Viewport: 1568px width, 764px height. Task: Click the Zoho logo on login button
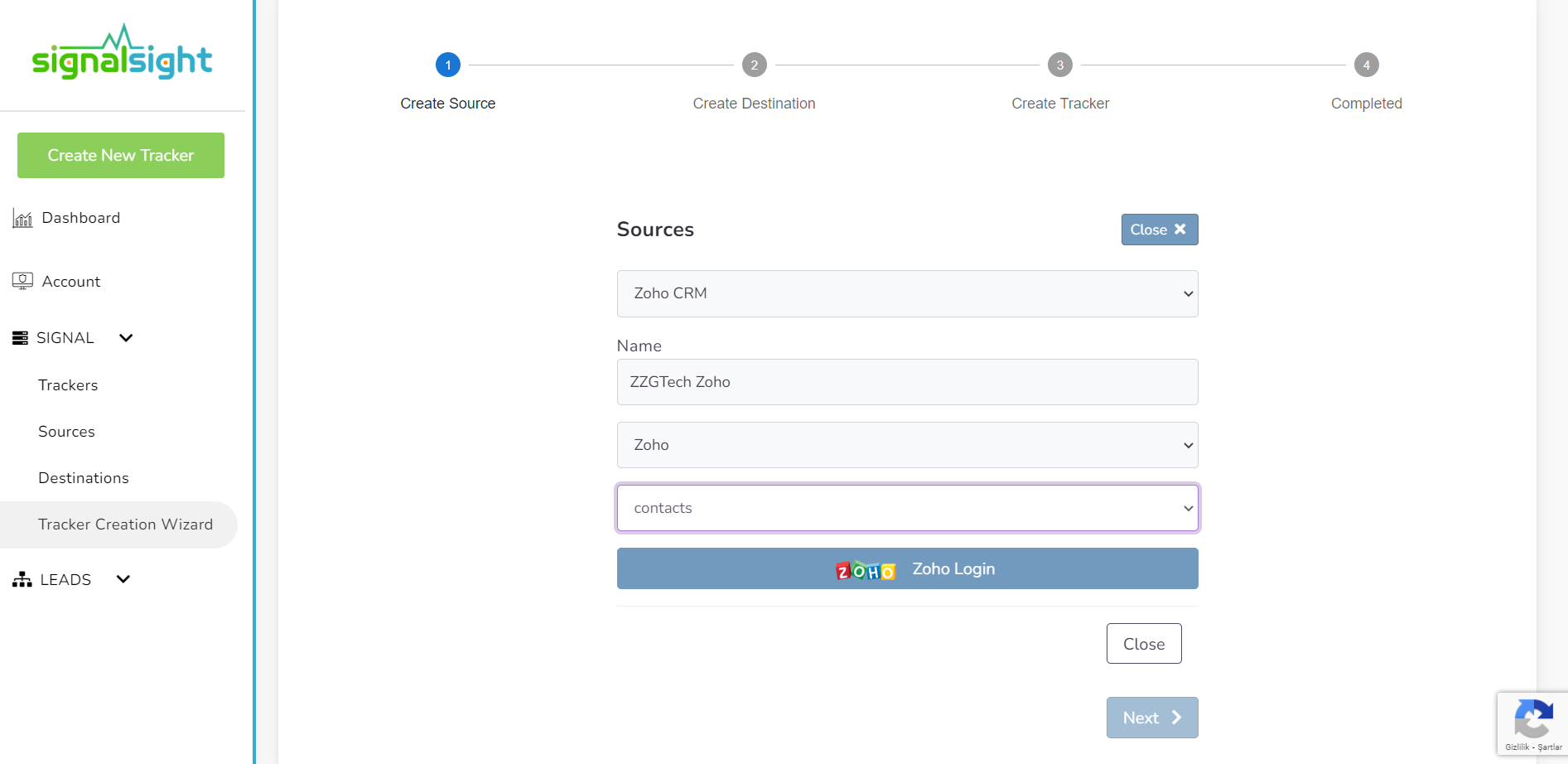tap(866, 570)
